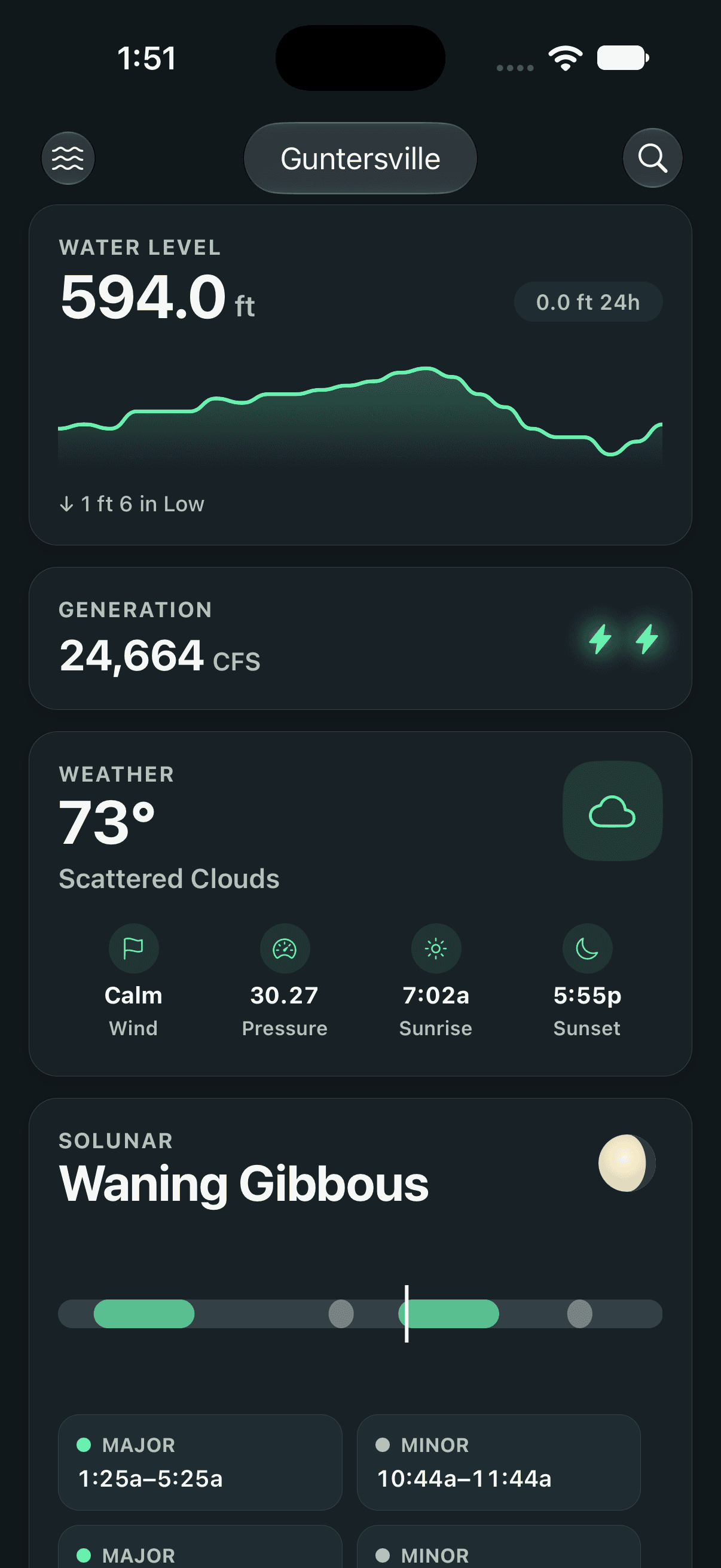Tap the Waning Gibbous heading
Screen dimensions: 721x1568
[x=243, y=1184]
